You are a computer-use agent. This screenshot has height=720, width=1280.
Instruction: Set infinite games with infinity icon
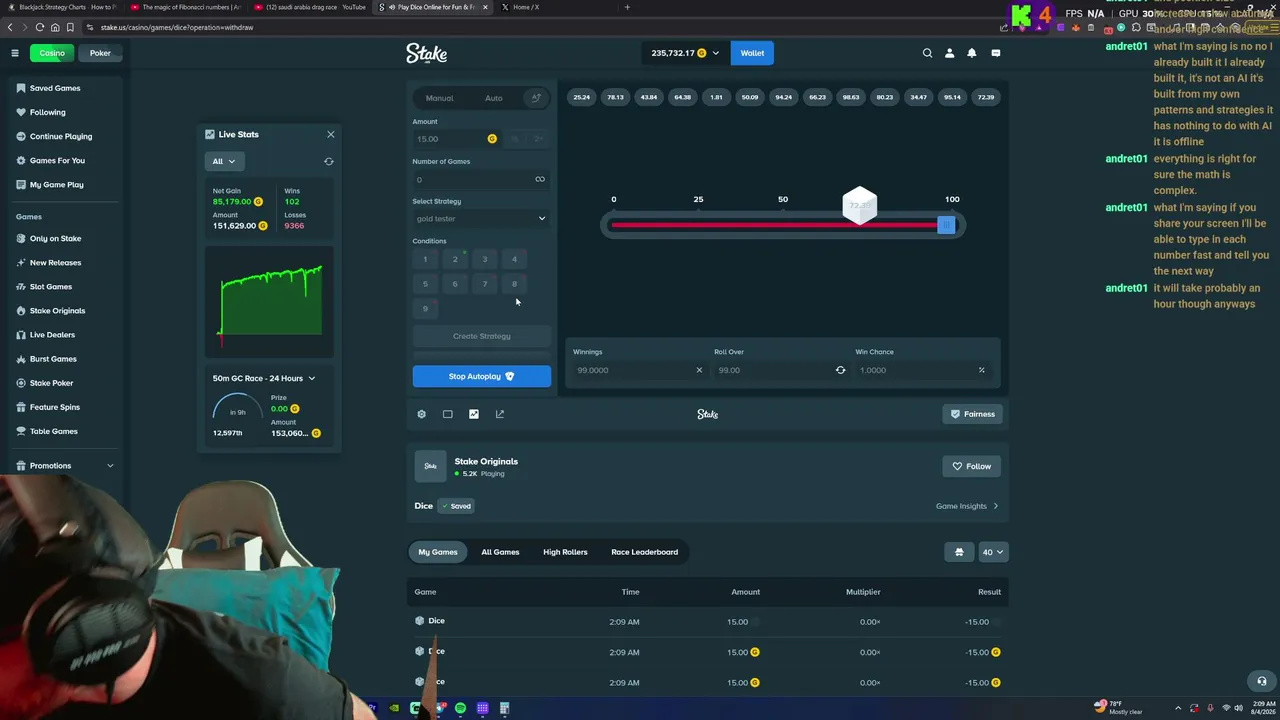point(540,179)
